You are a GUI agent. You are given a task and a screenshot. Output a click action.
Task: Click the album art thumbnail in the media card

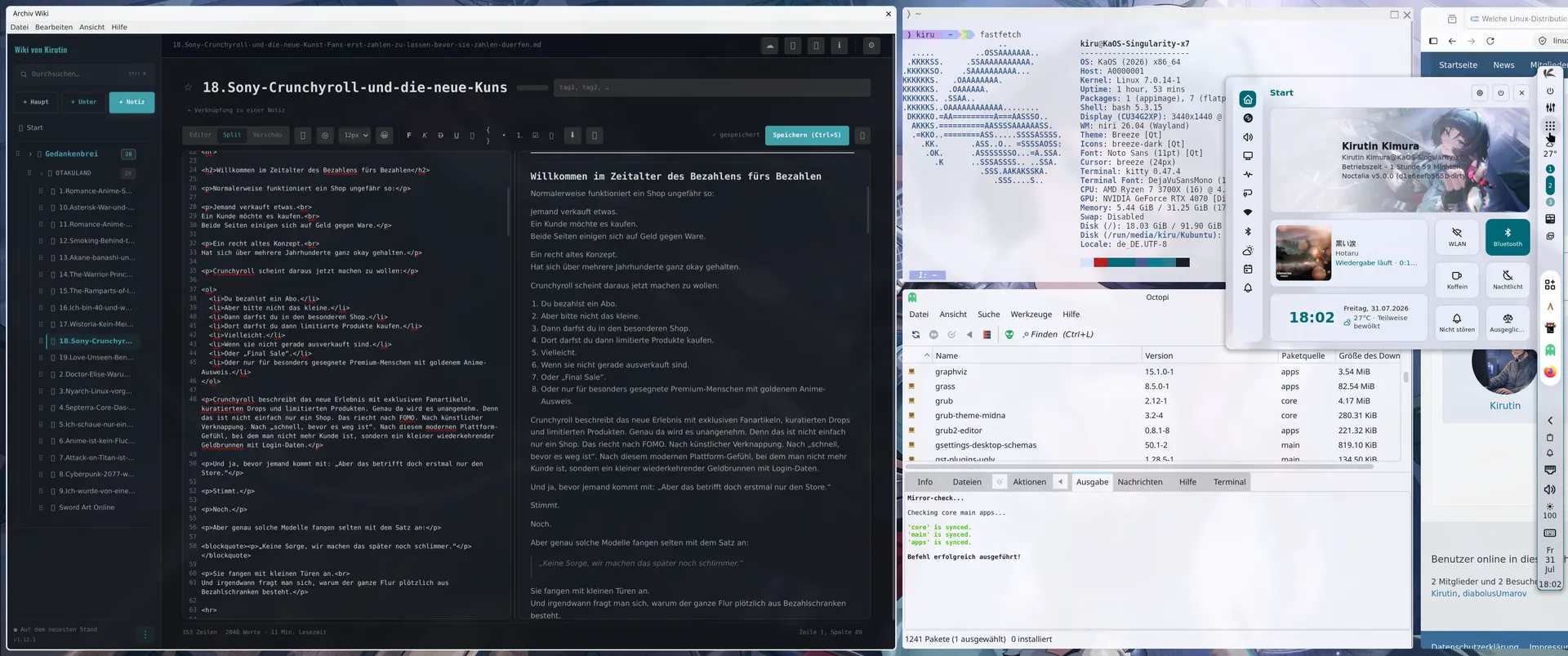1303,252
